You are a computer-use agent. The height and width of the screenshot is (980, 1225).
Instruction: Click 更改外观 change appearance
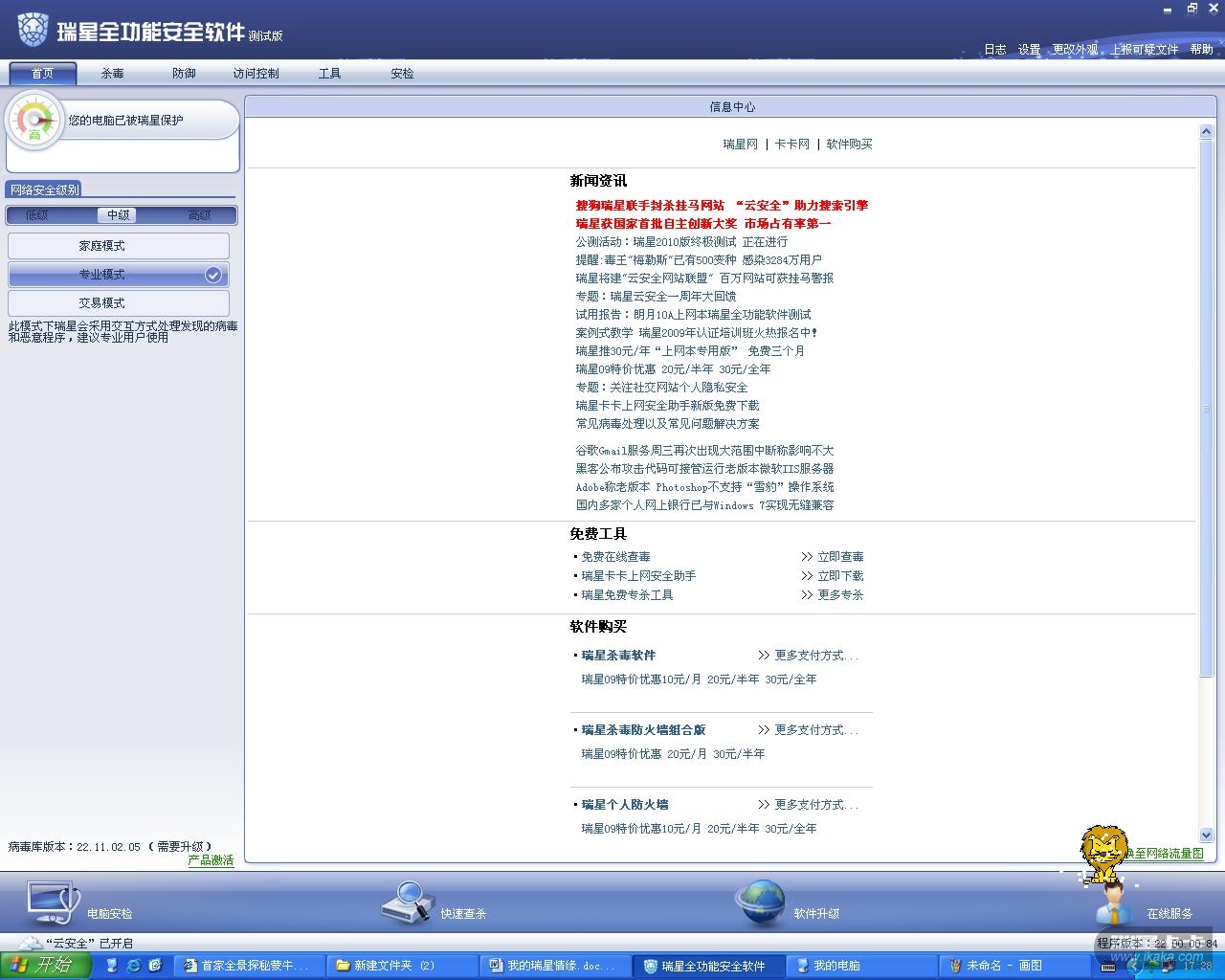(x=1075, y=50)
